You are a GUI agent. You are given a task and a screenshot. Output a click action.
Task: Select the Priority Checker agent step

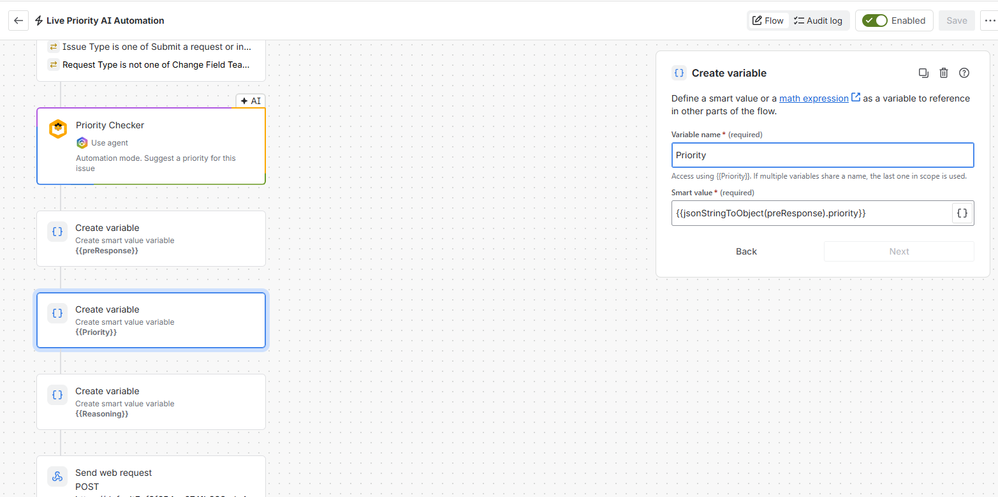(151, 146)
